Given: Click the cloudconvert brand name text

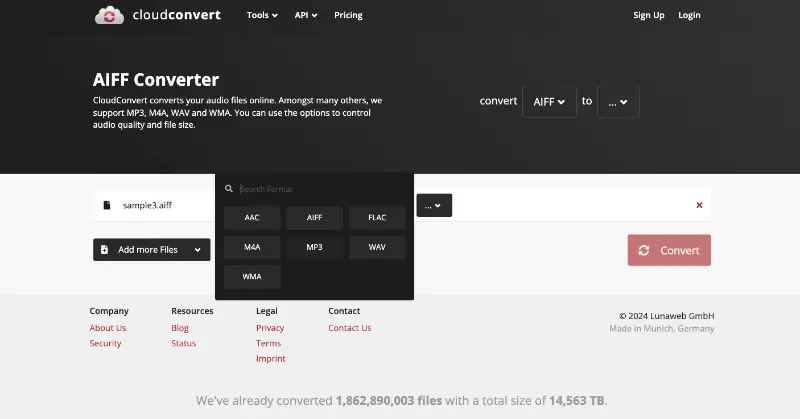Looking at the screenshot, I should (177, 15).
